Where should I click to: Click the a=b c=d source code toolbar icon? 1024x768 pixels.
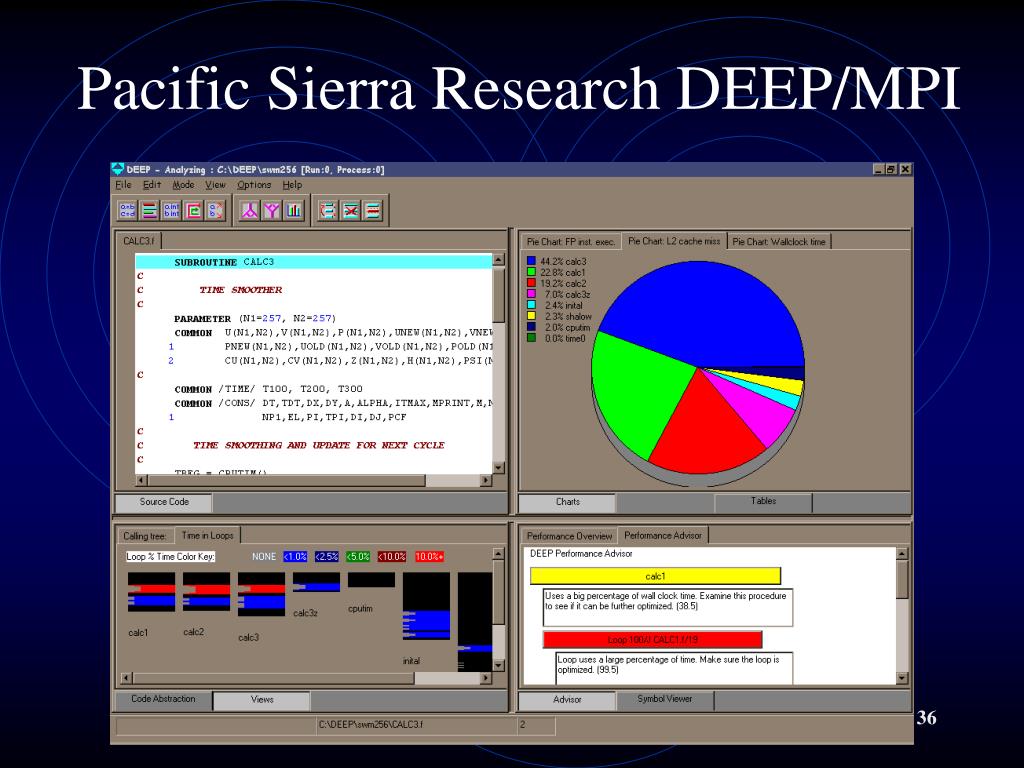pyautogui.click(x=127, y=210)
